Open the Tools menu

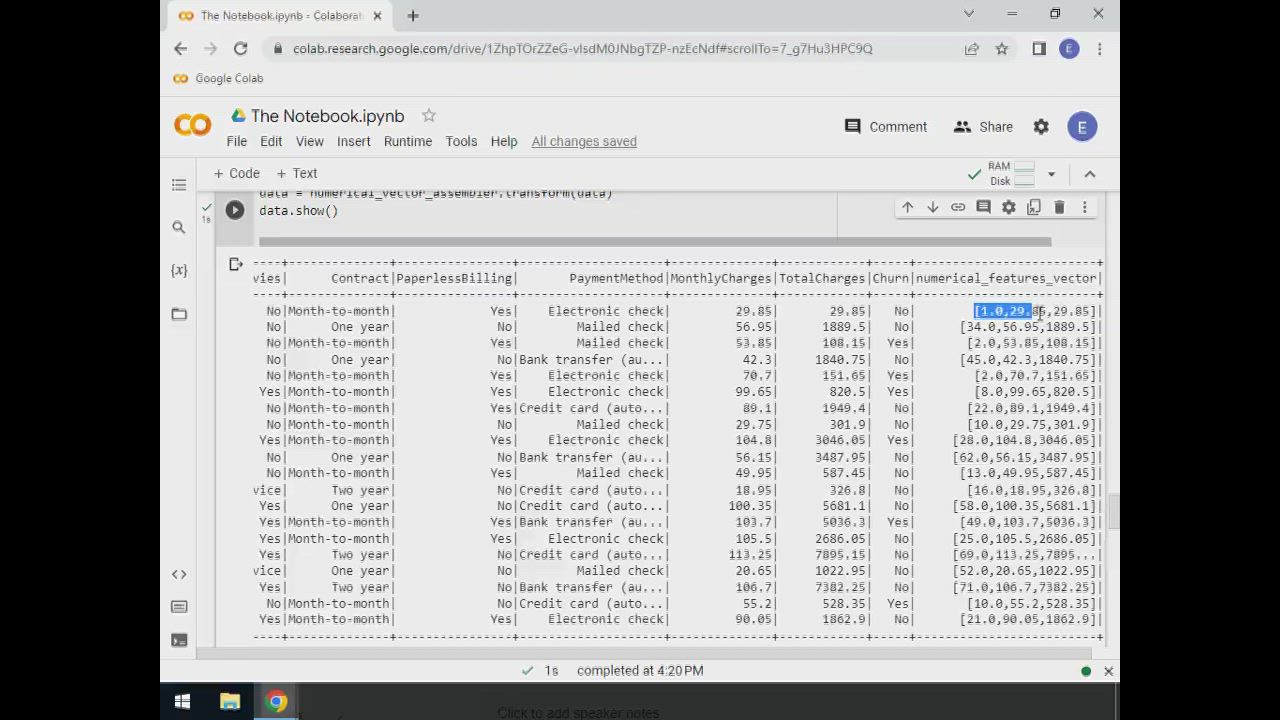pos(461,141)
